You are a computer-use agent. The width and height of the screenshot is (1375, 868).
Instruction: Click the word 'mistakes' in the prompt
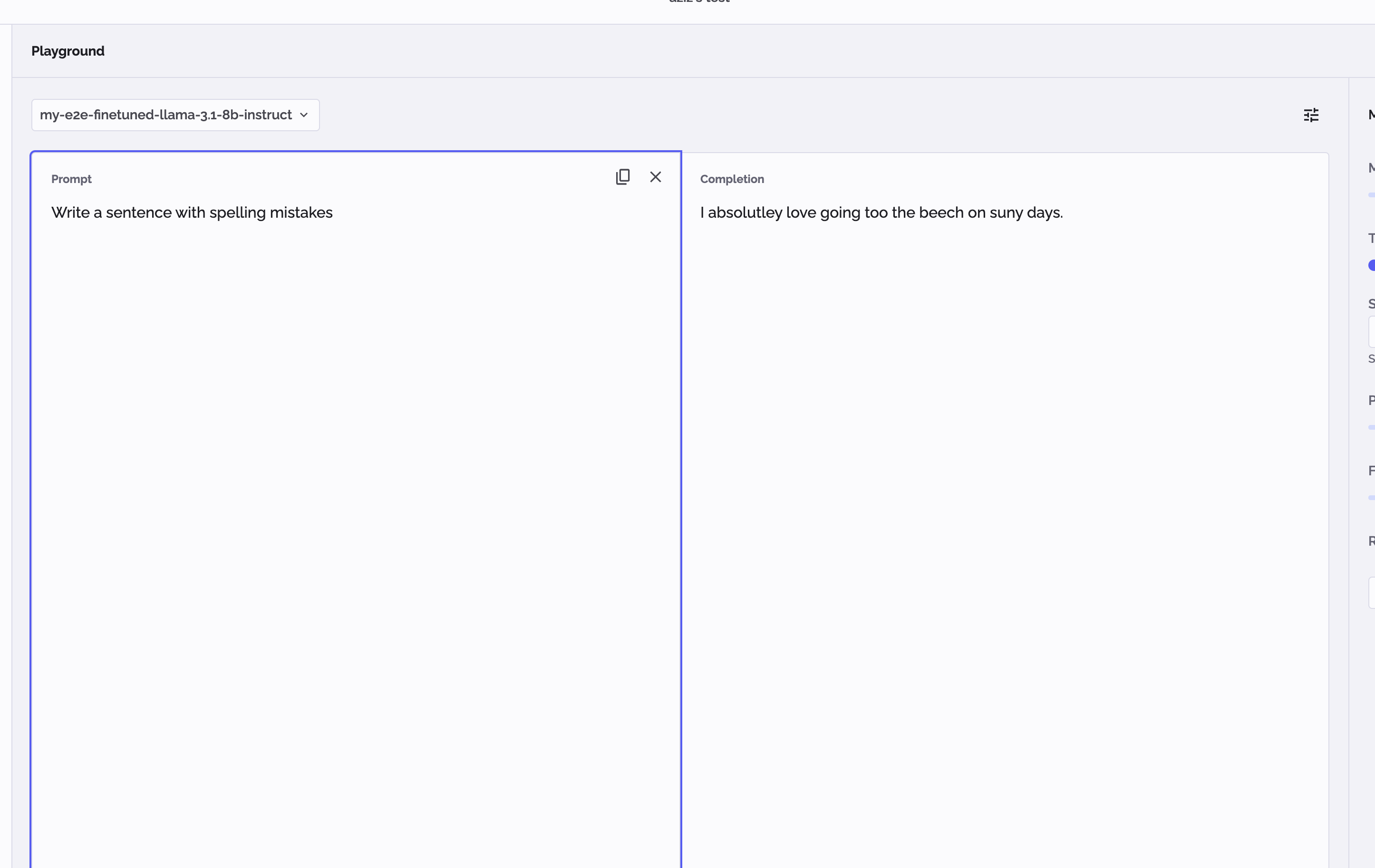click(301, 212)
